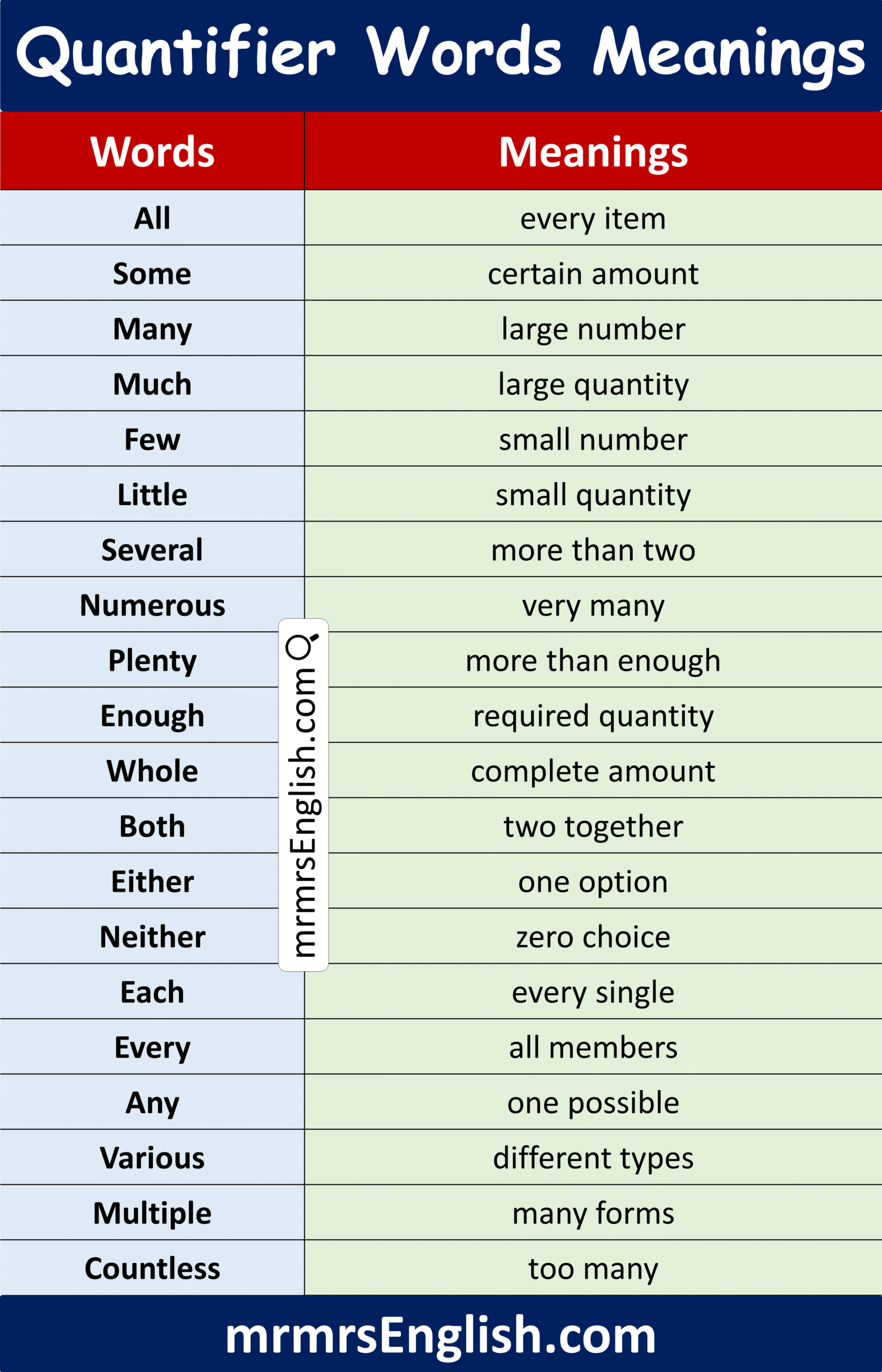This screenshot has width=882, height=1372.
Task: Select the word "All" in the table
Action: pyautogui.click(x=152, y=218)
